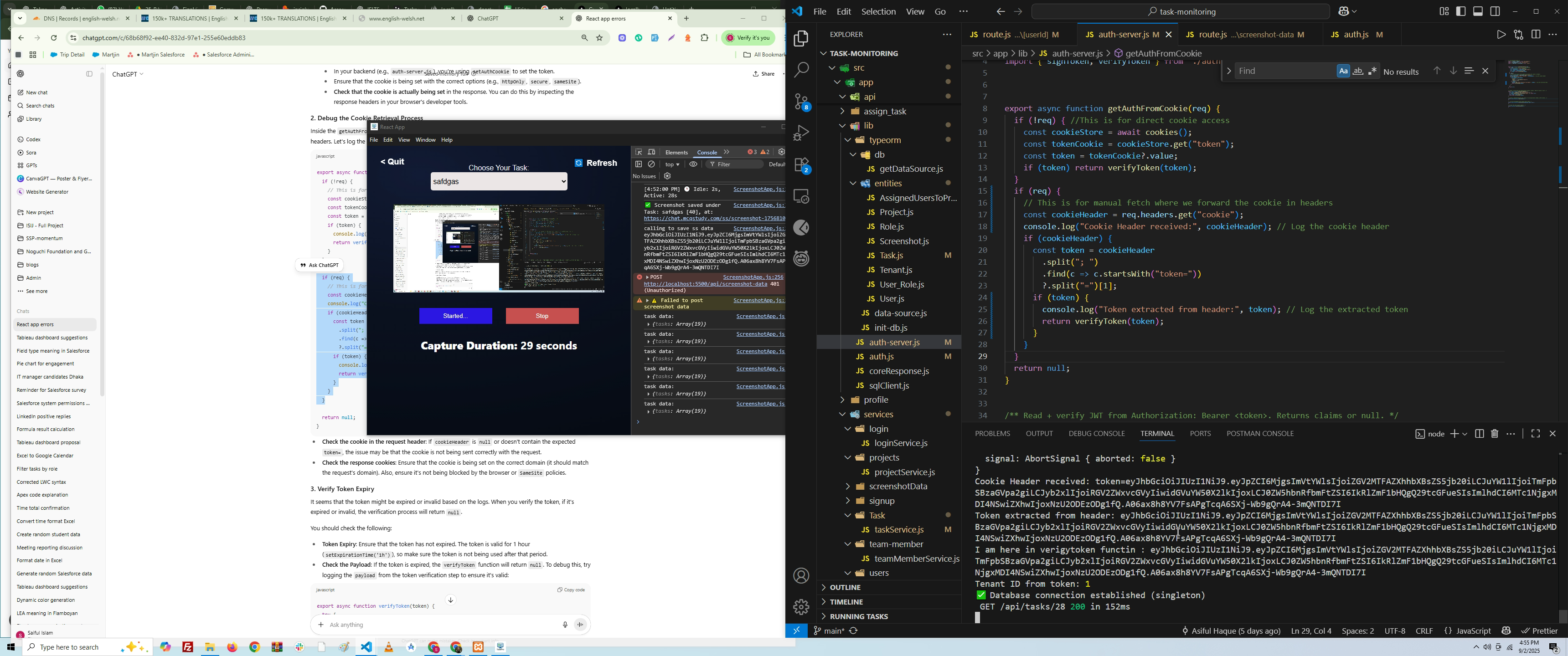
Task: Toggle Use Regular Expression in Find
Action: (x=1372, y=71)
